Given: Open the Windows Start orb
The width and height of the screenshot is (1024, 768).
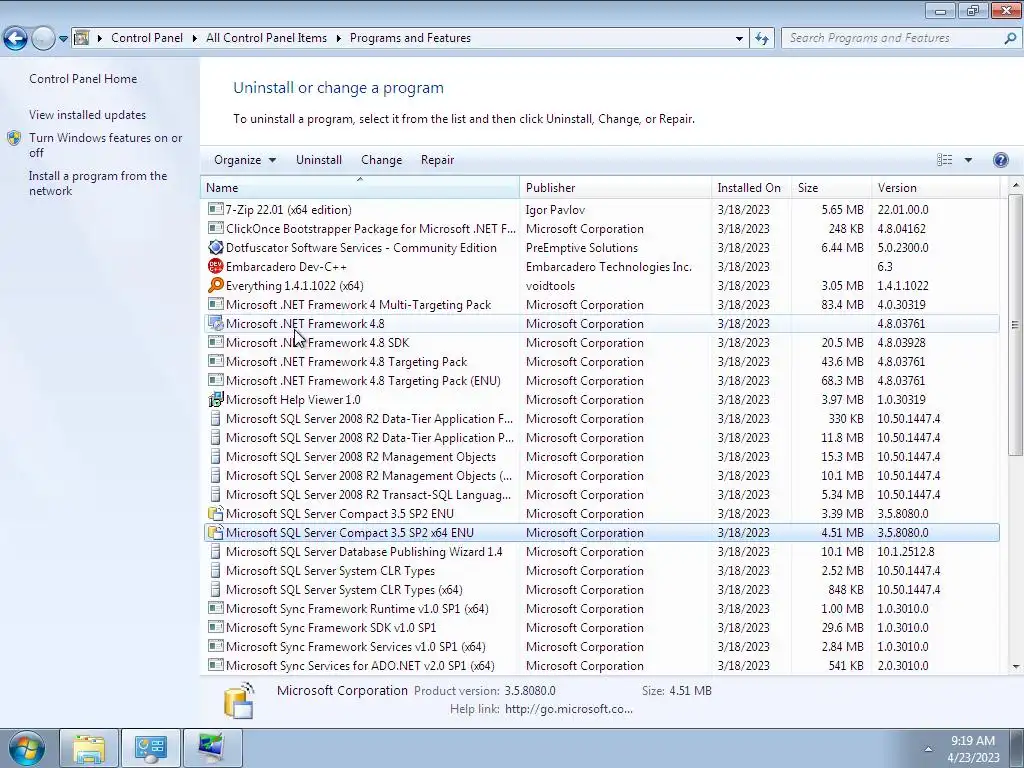Looking at the screenshot, I should [27, 748].
